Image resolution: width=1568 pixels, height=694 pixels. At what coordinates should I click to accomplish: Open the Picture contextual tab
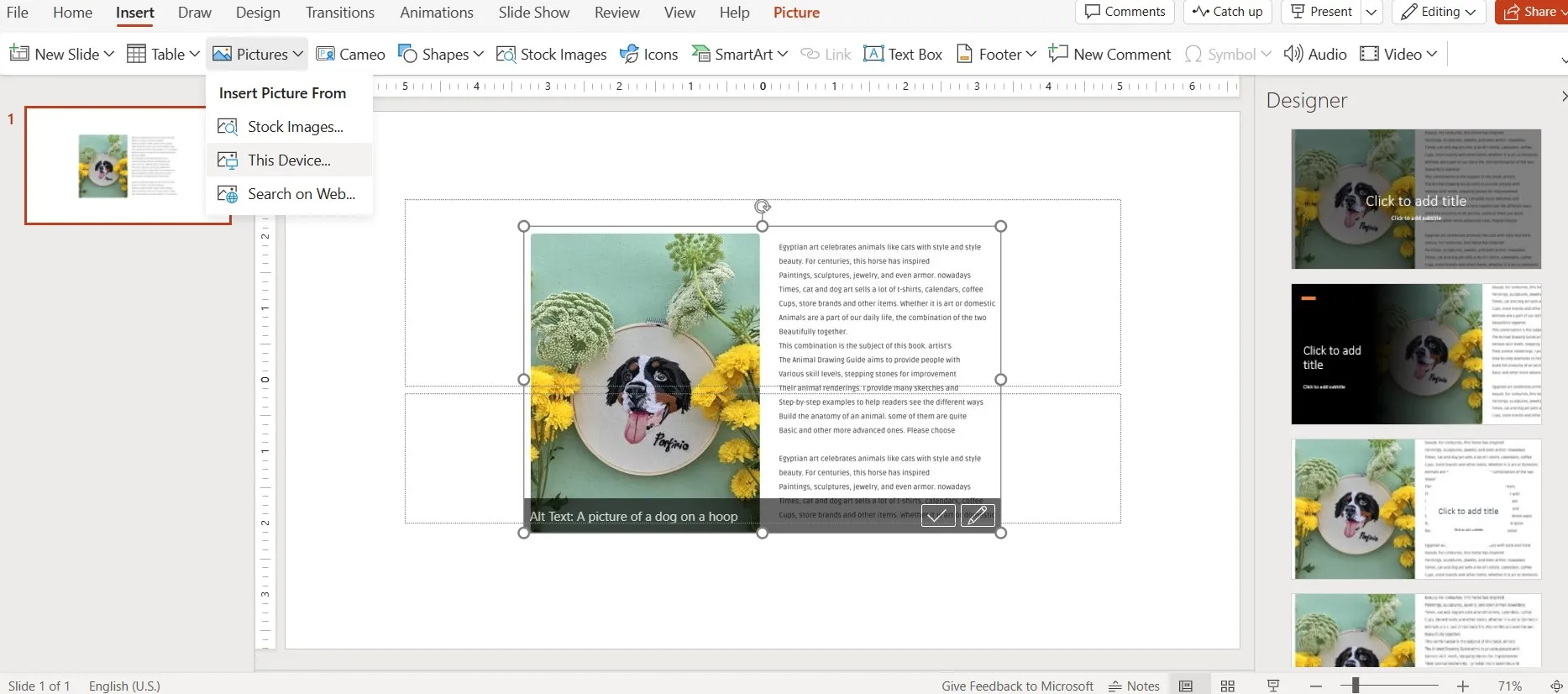(796, 13)
